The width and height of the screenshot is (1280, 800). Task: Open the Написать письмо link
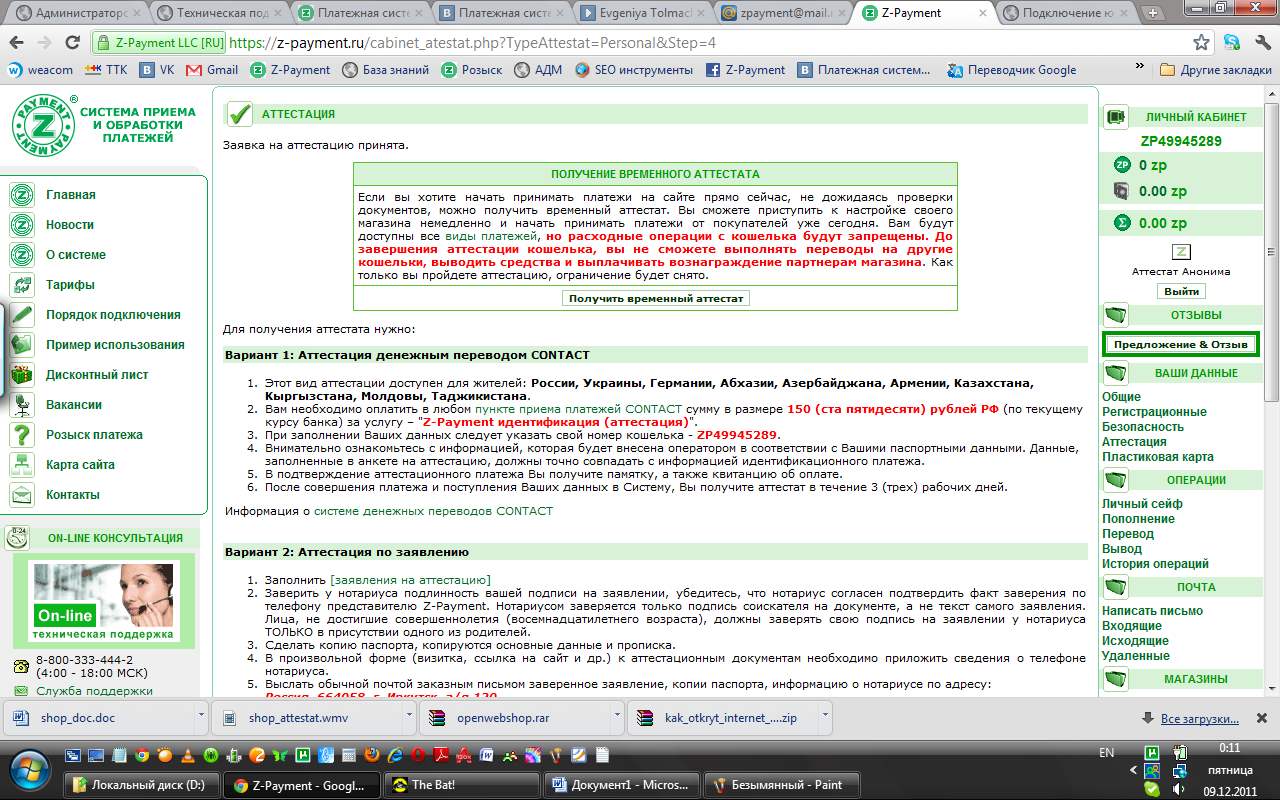click(x=1152, y=611)
